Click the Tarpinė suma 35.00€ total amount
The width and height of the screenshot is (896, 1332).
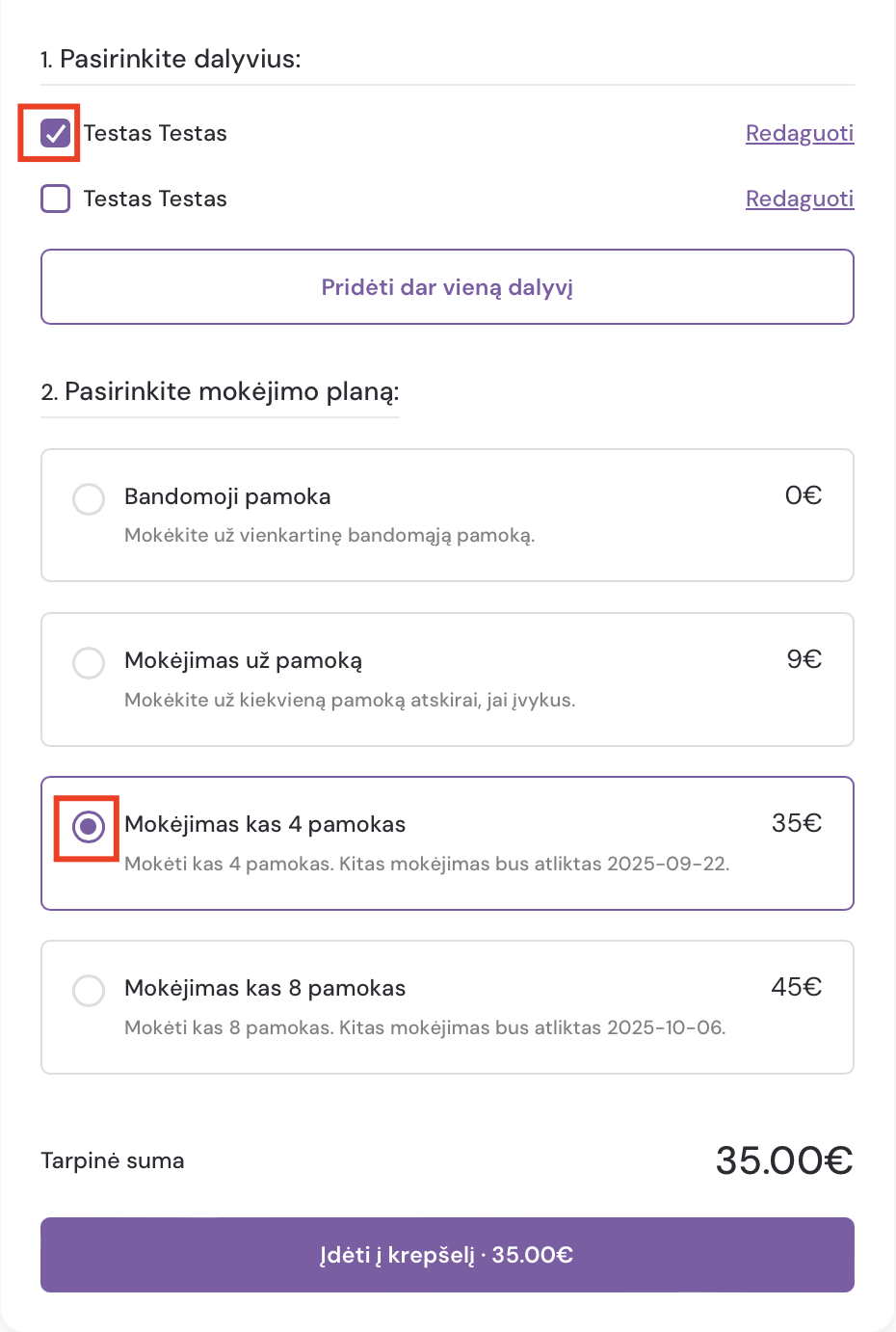(x=783, y=1160)
